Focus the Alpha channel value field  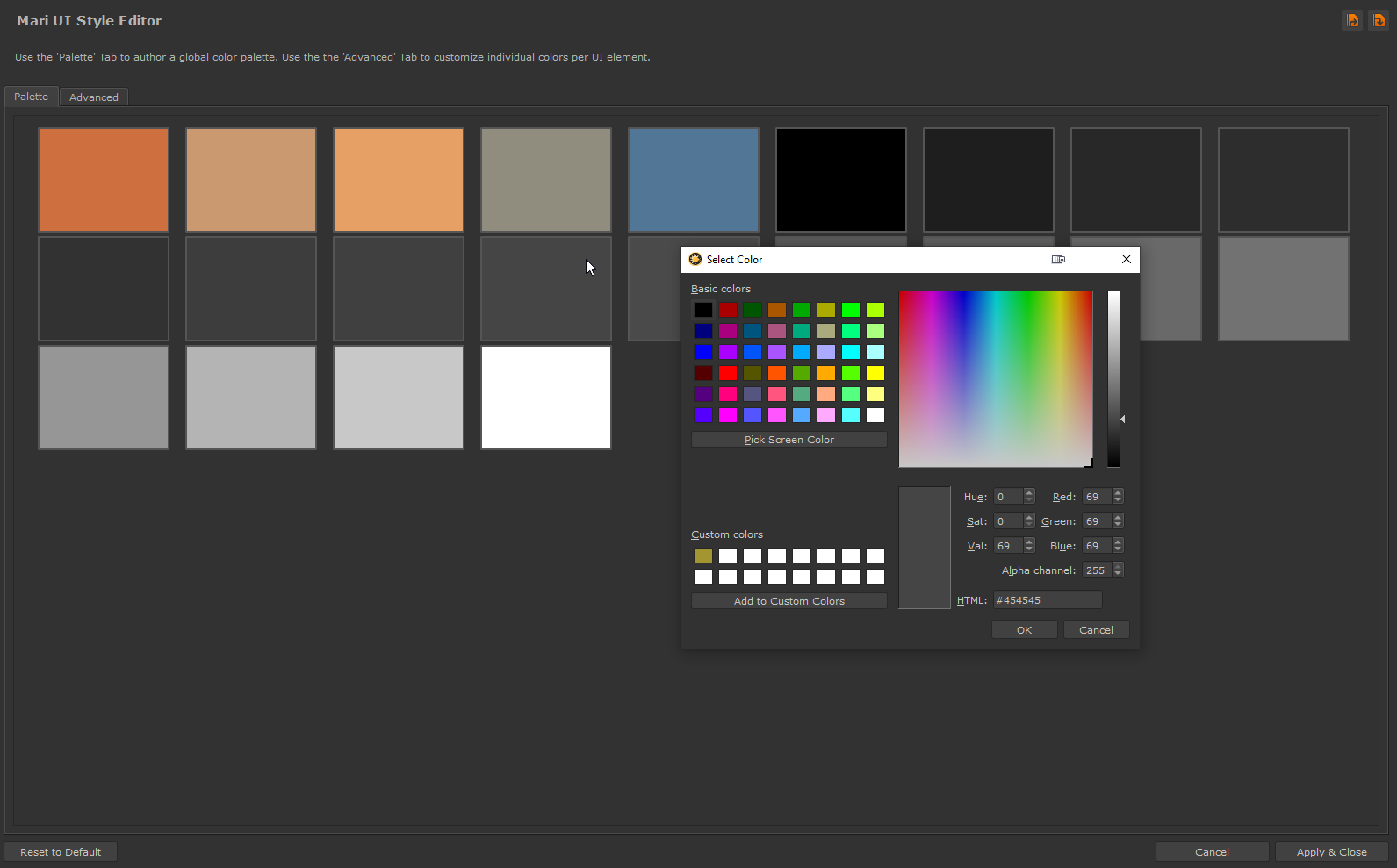tap(1097, 570)
